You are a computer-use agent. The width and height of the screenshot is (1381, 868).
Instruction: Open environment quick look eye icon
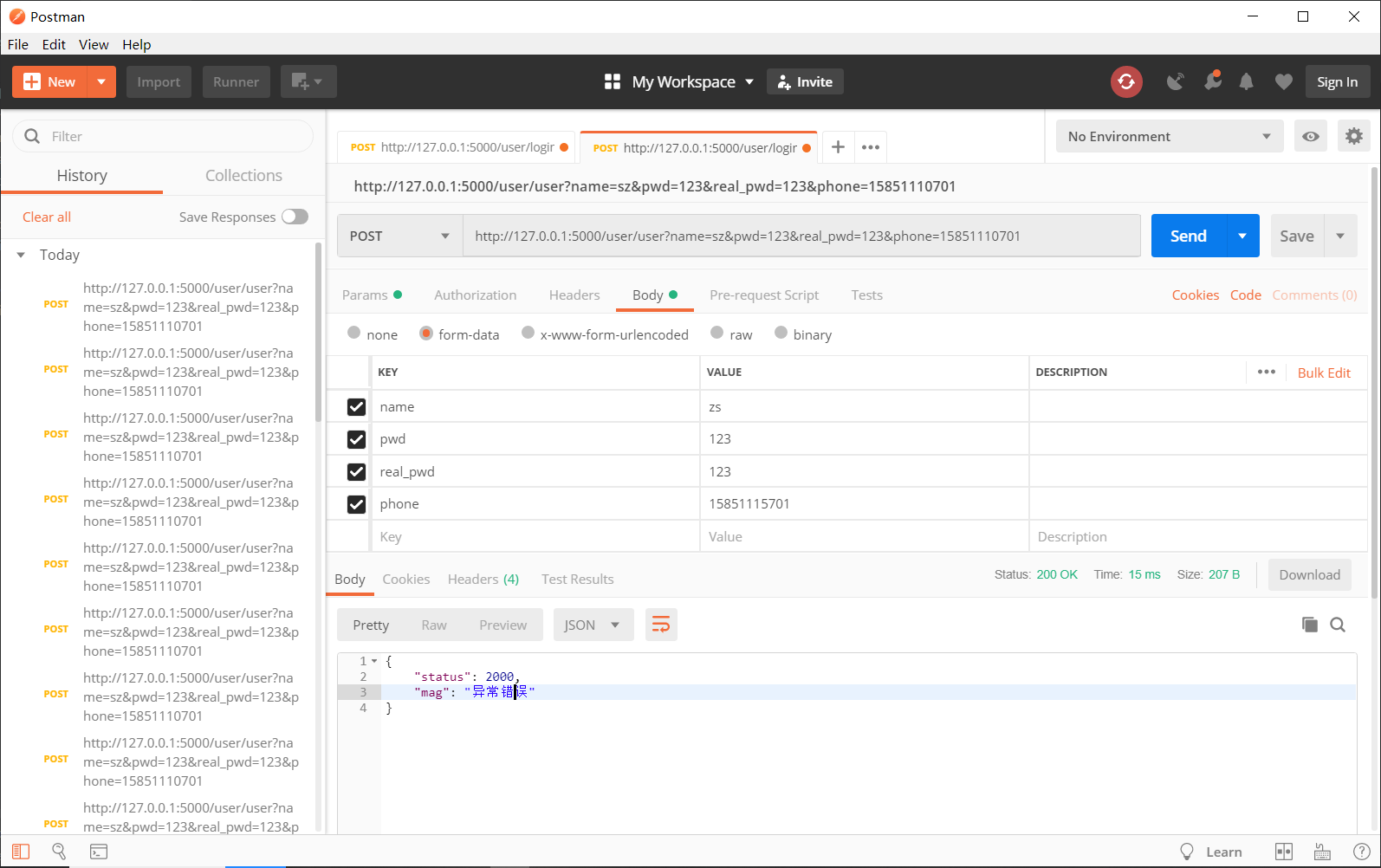(1311, 136)
